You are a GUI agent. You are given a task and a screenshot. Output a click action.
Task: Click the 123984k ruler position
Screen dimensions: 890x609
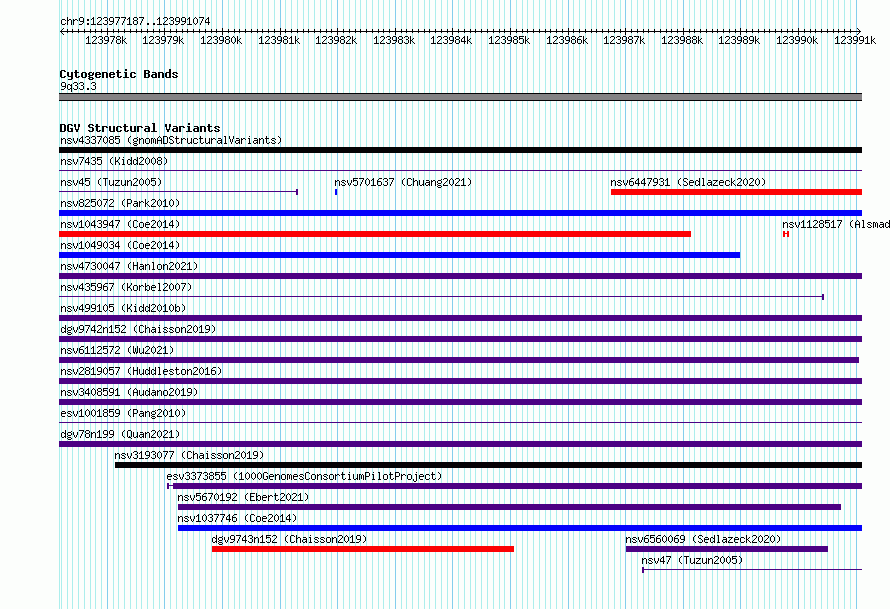451,40
